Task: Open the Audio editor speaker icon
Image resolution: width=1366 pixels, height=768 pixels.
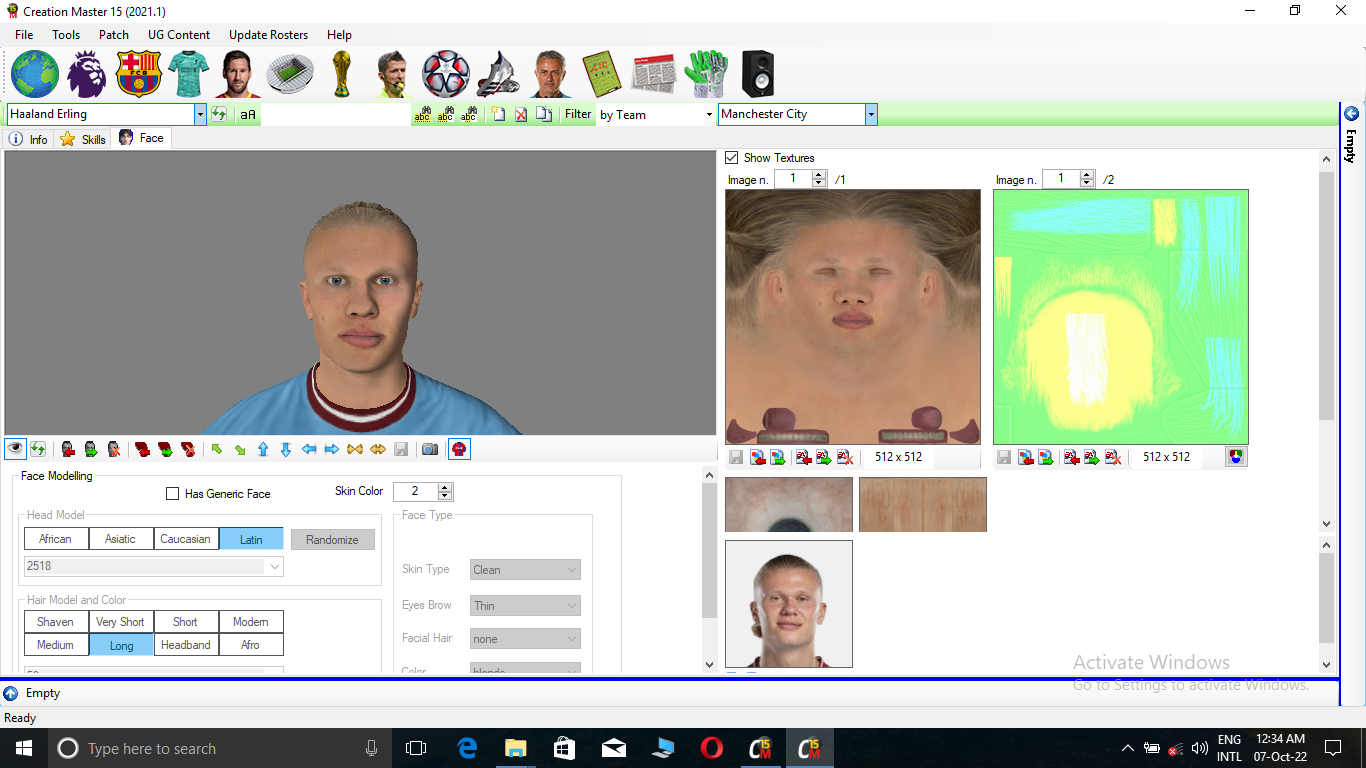Action: click(757, 74)
